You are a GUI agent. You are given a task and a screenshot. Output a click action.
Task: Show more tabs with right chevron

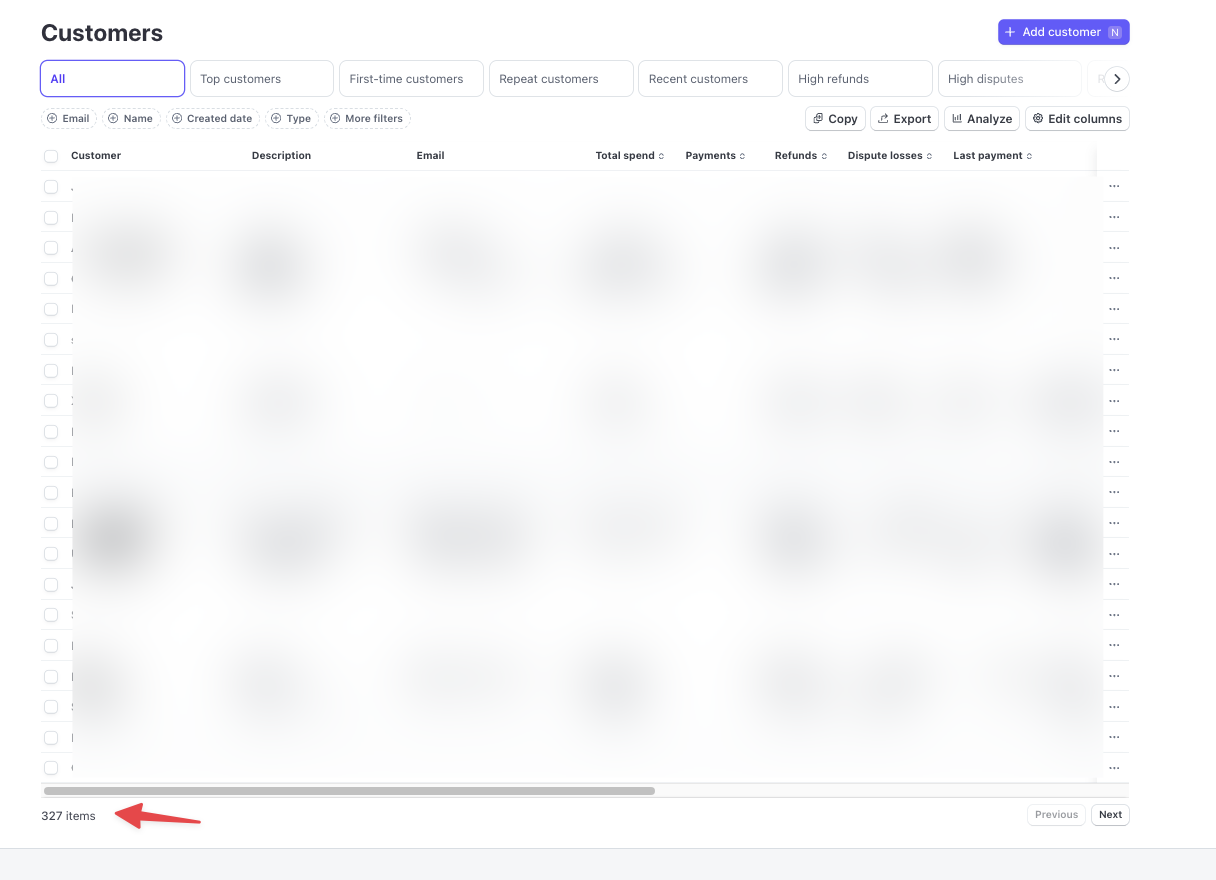point(1116,79)
